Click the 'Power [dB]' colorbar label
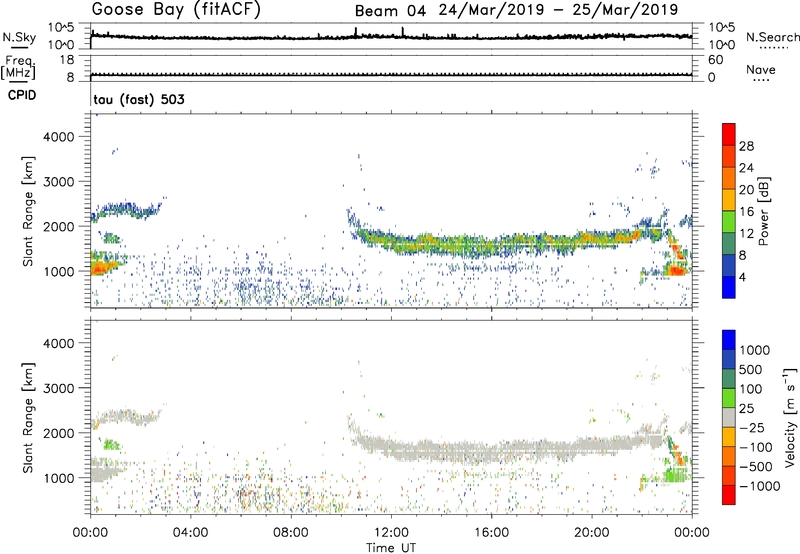 pyautogui.click(x=763, y=211)
